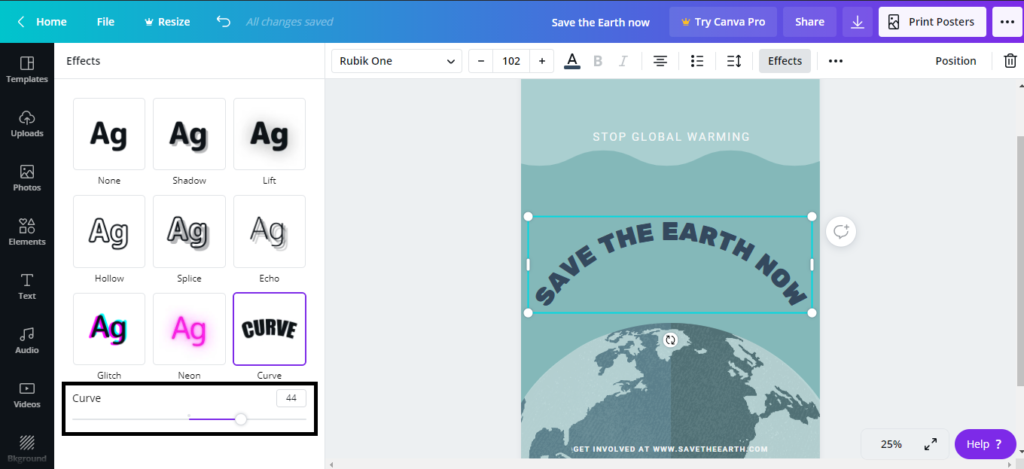Apply the Splice text effect
Viewport: 1024px width, 469px height.
(189, 231)
